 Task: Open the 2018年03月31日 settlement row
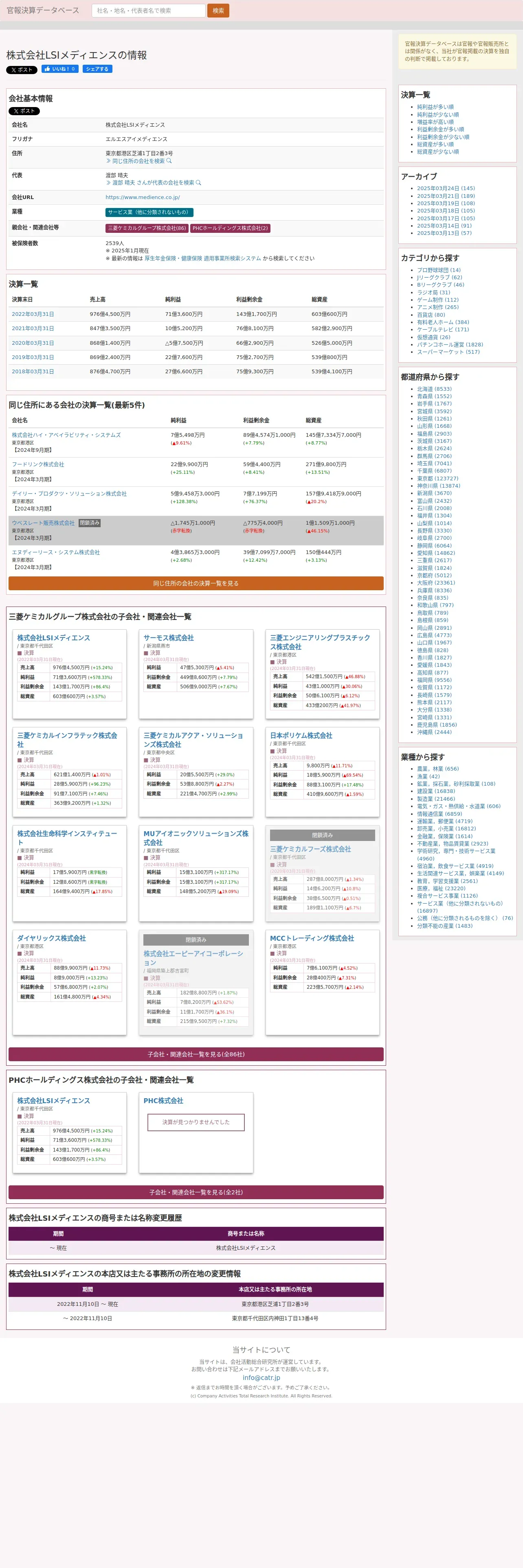click(33, 371)
